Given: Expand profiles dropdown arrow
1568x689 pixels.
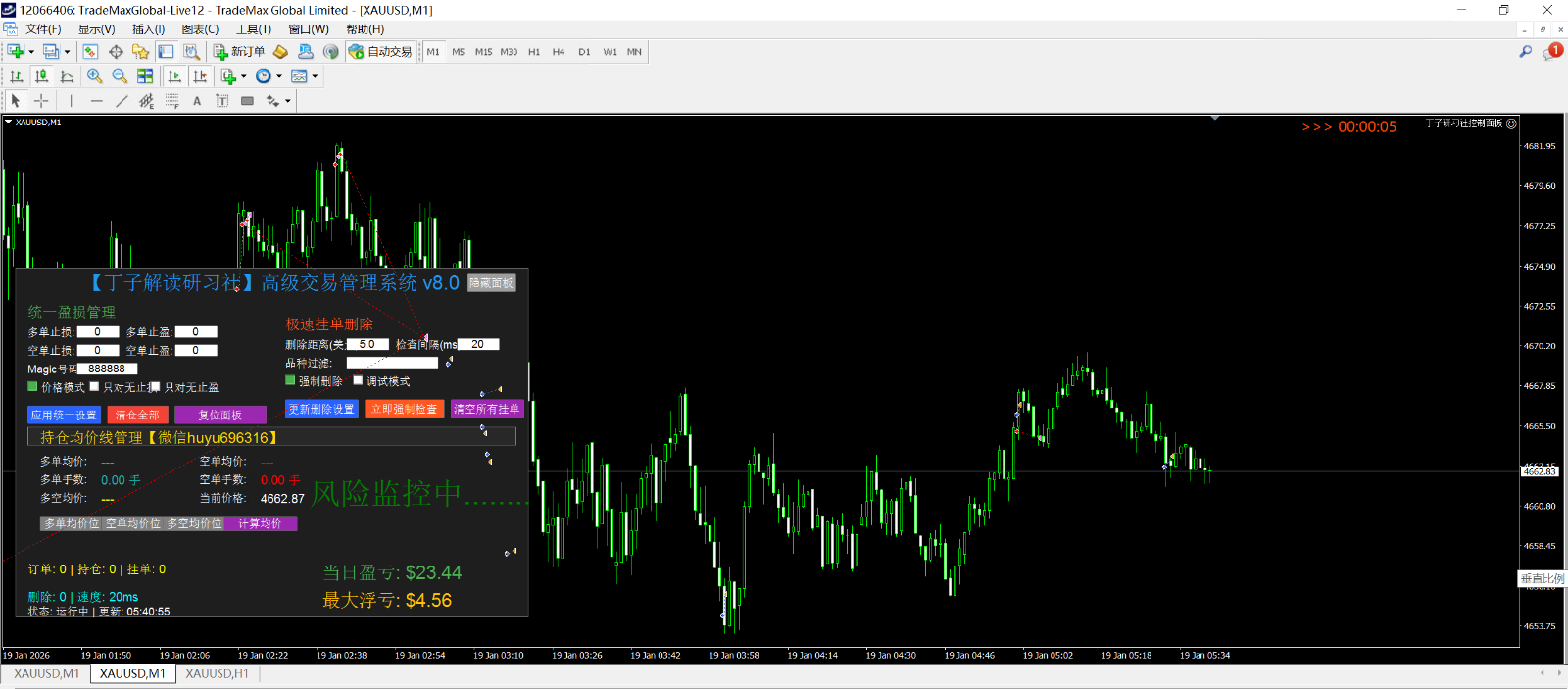Looking at the screenshot, I should click(x=67, y=52).
